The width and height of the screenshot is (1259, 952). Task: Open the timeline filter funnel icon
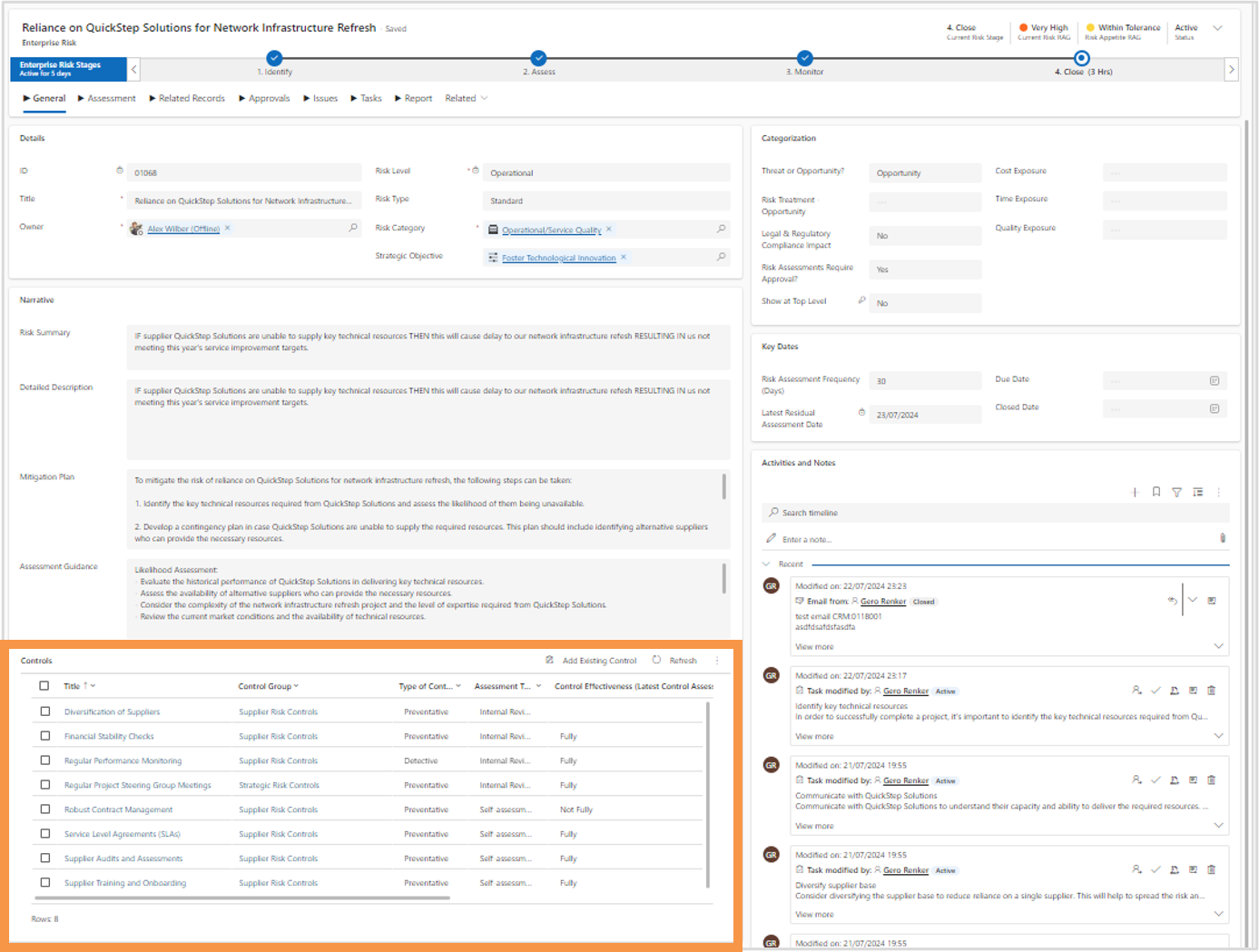tap(1176, 492)
